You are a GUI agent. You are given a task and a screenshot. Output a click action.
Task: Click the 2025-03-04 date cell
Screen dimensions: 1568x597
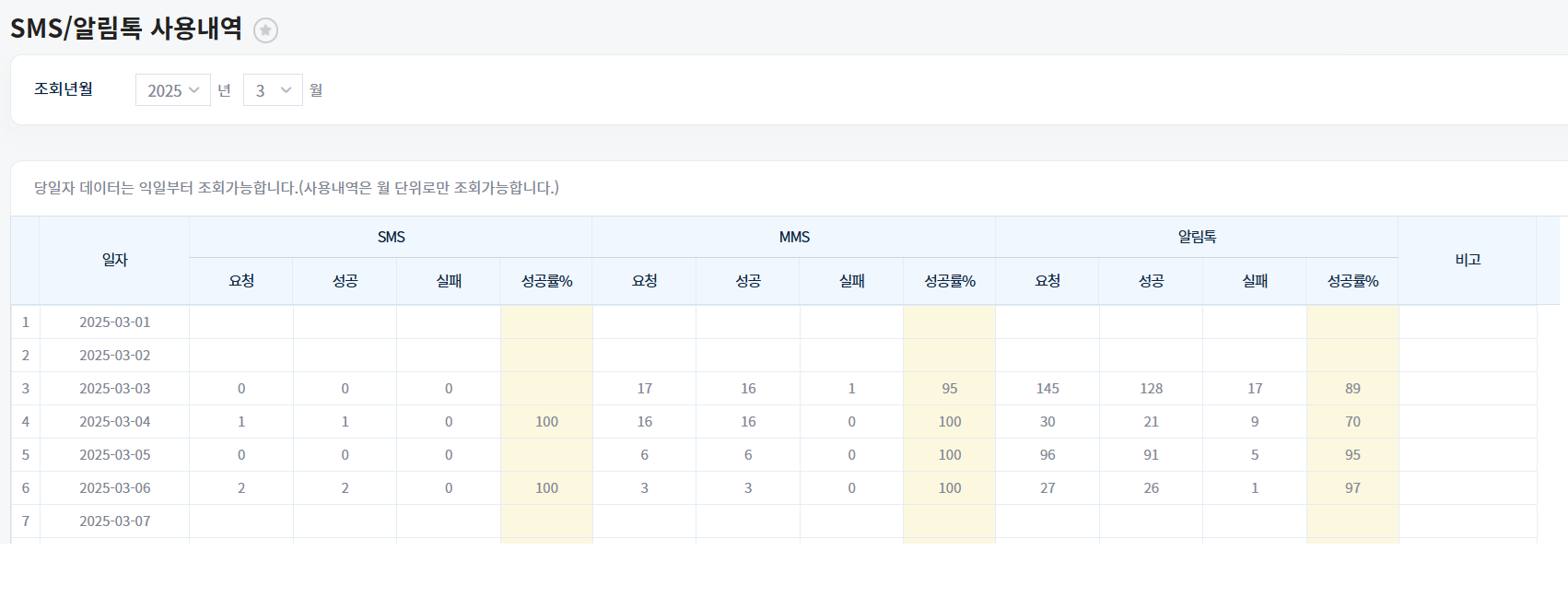point(114,422)
